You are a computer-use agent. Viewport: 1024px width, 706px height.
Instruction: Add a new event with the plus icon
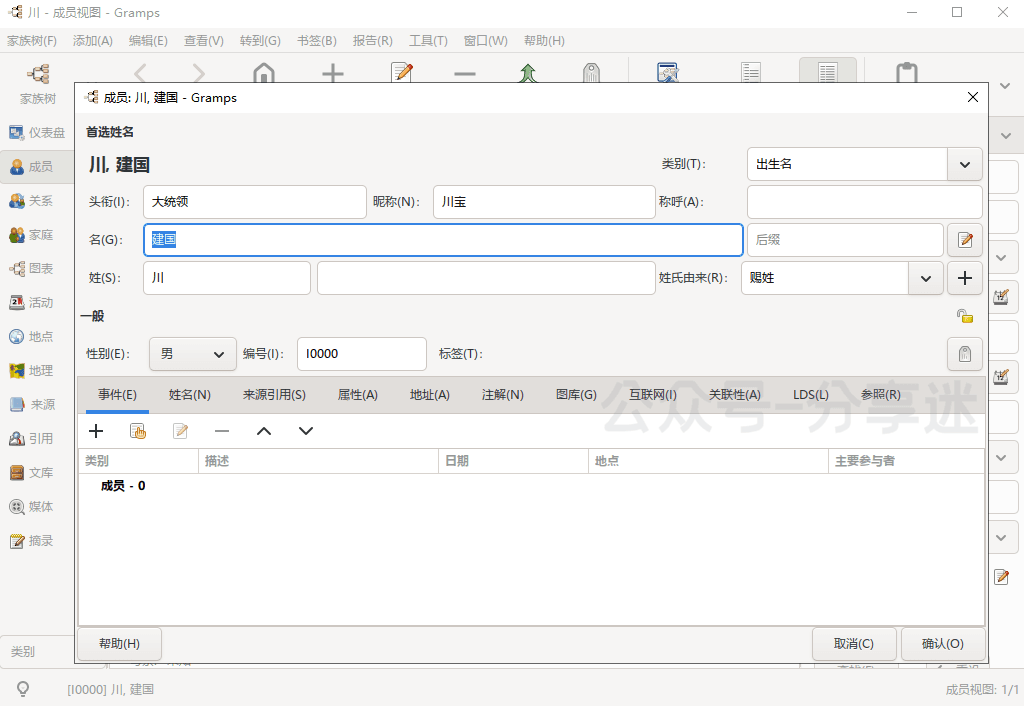pos(96,431)
